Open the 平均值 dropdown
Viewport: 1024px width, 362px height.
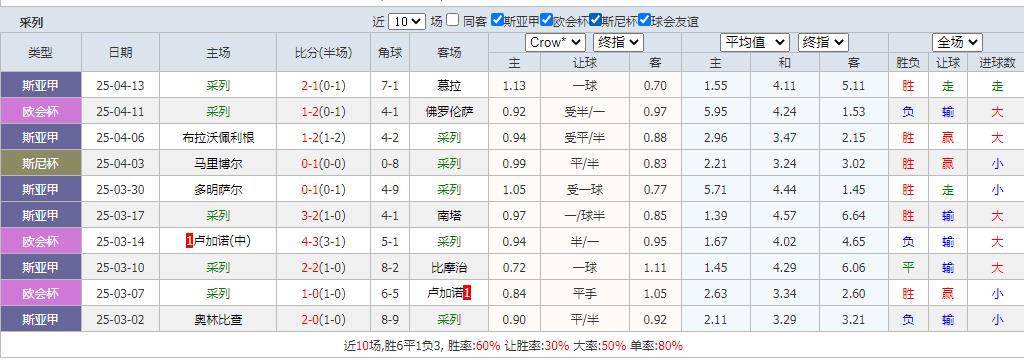click(x=755, y=43)
